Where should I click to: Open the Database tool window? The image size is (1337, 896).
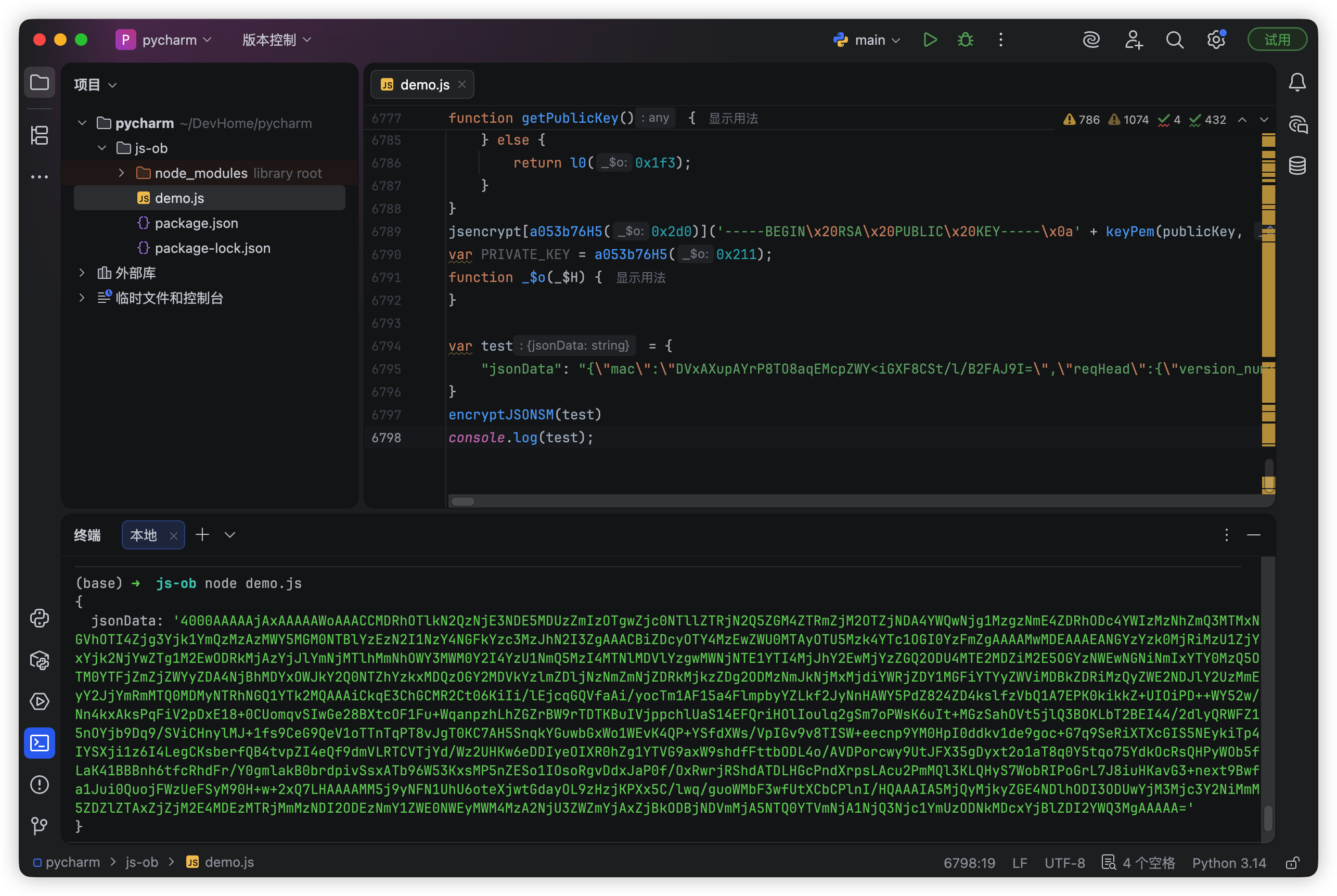tap(1297, 165)
